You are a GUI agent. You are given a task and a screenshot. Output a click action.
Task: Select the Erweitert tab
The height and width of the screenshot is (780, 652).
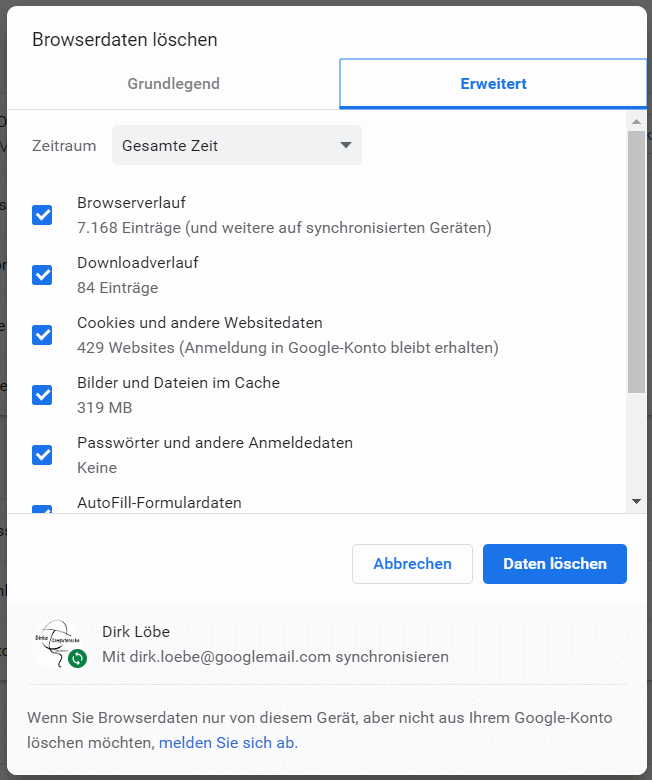pyautogui.click(x=493, y=84)
